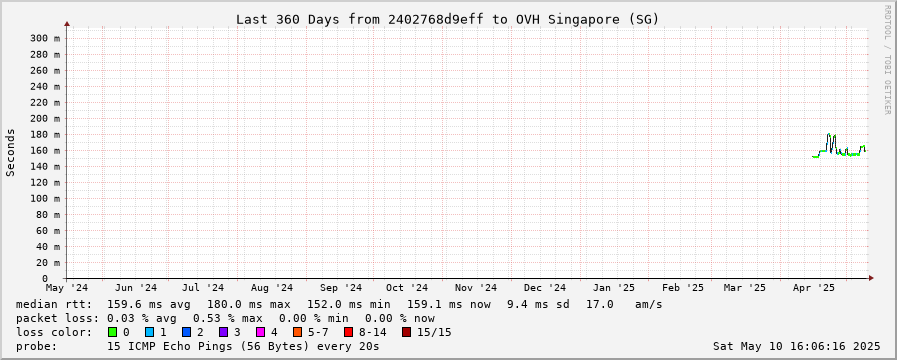
Task: Click the magenta loss color 4 swatch
Action: (x=261, y=332)
